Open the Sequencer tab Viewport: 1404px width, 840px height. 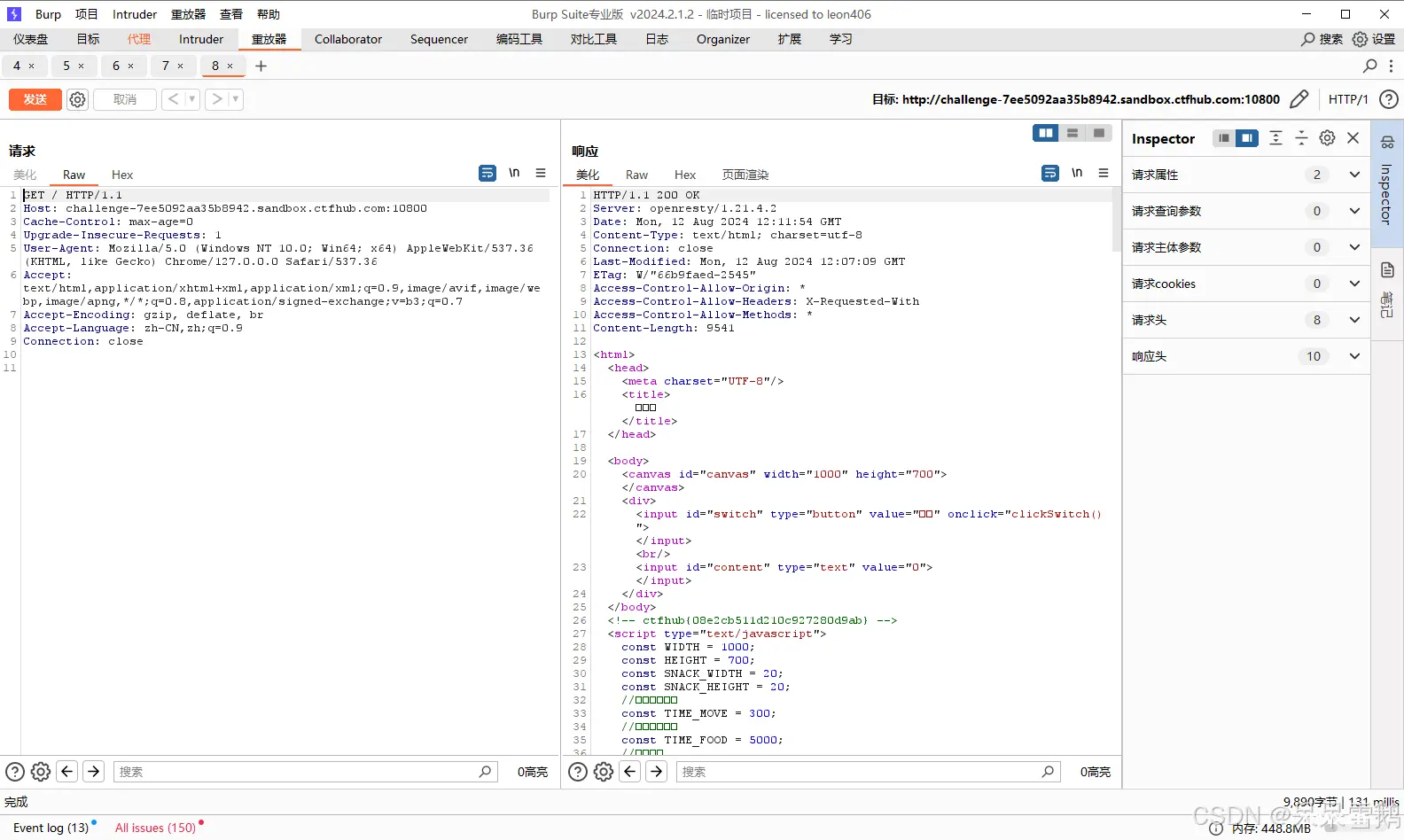tap(439, 39)
